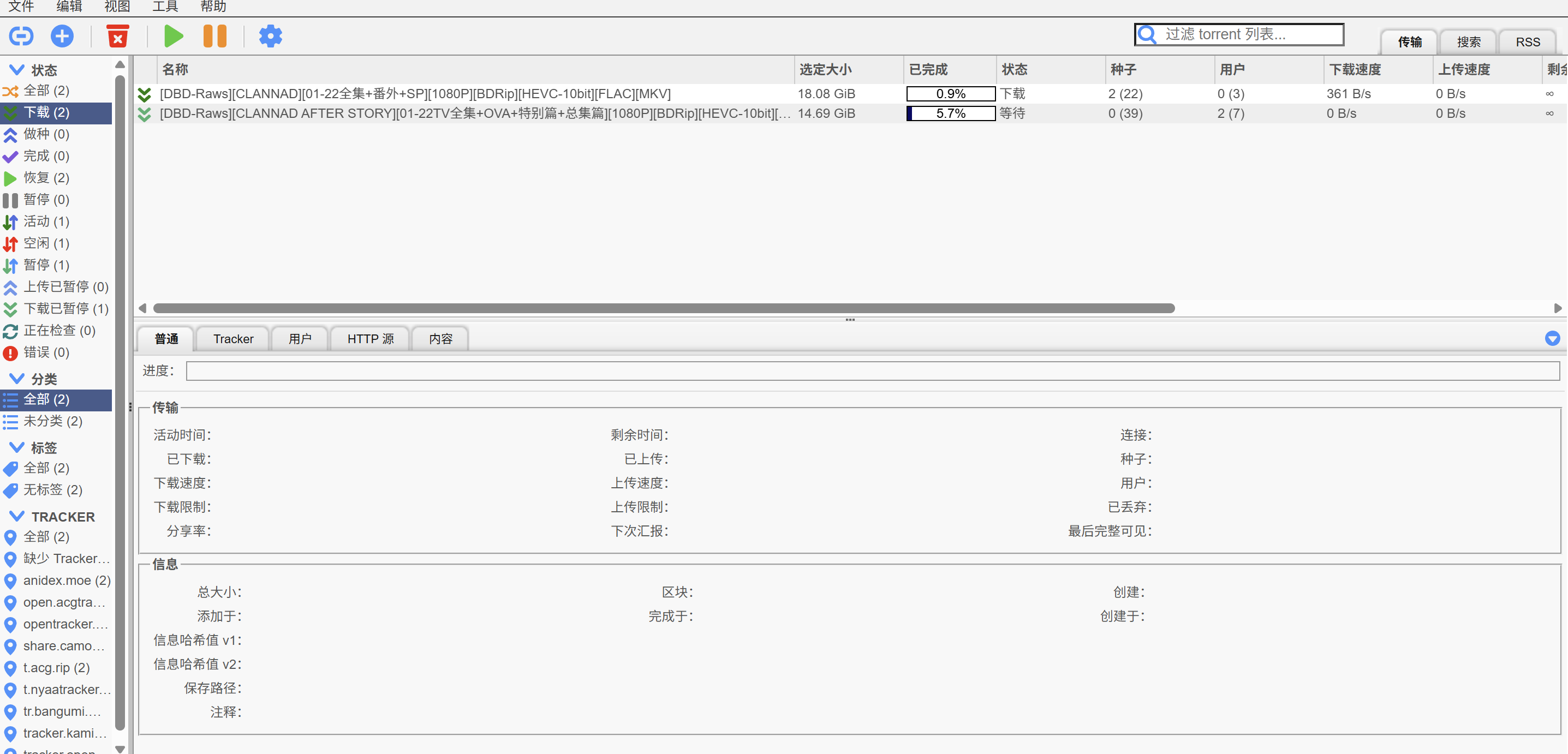The height and width of the screenshot is (754, 1568).
Task: Open the 文件 menu
Action: pyautogui.click(x=21, y=7)
